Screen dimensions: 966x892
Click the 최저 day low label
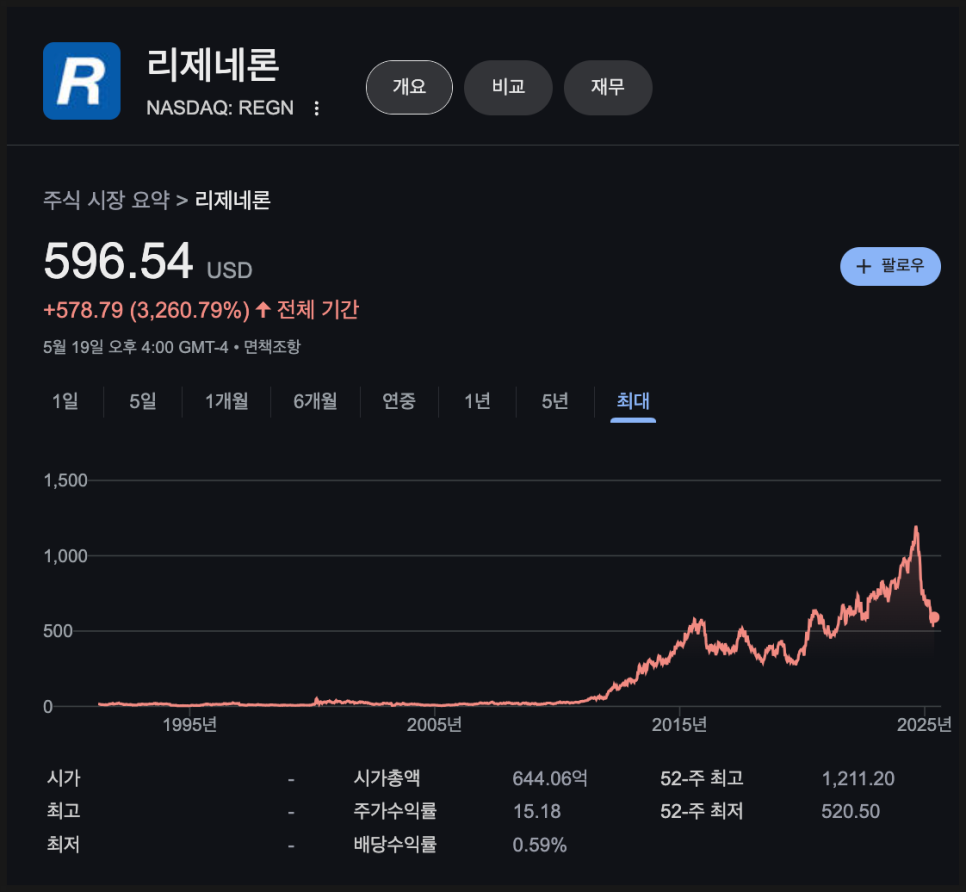point(63,844)
